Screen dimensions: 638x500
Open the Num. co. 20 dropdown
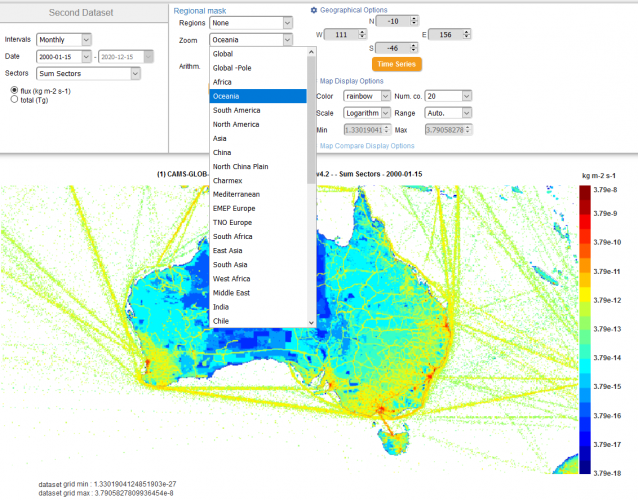click(448, 96)
